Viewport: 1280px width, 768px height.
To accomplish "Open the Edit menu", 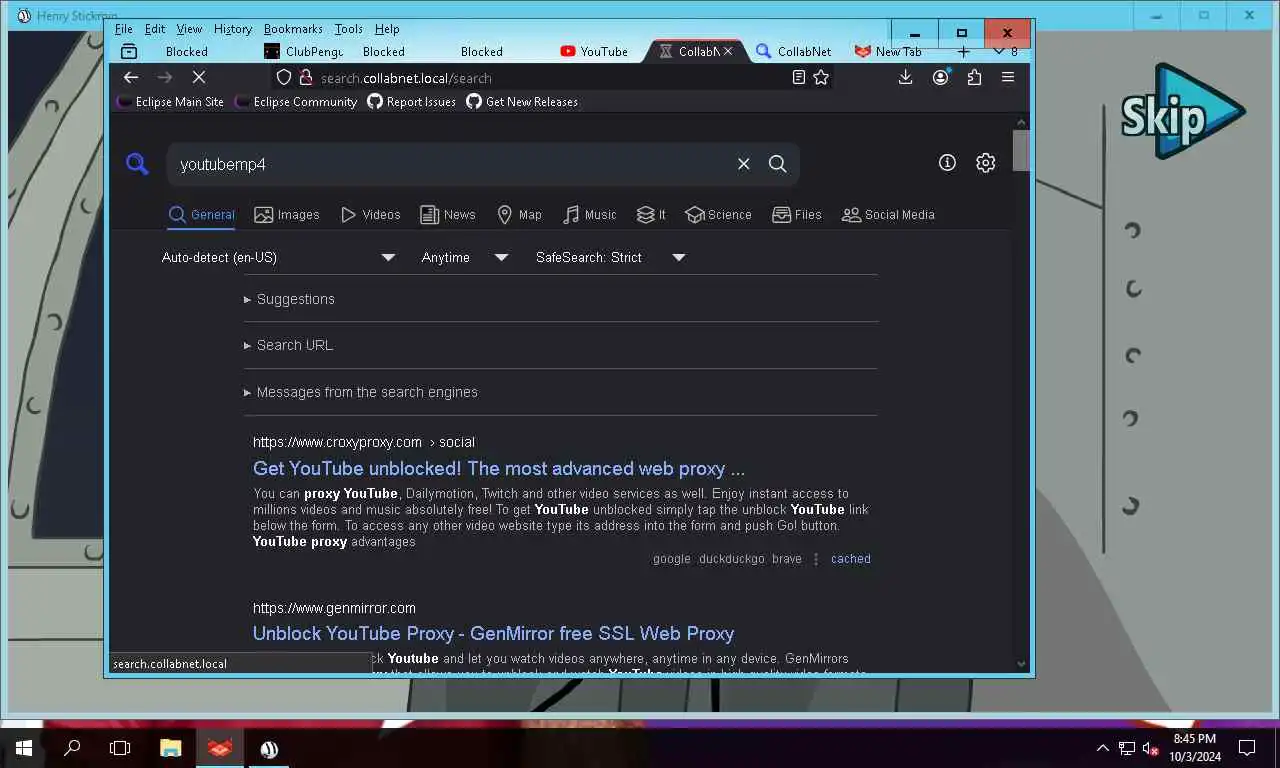I will point(155,29).
